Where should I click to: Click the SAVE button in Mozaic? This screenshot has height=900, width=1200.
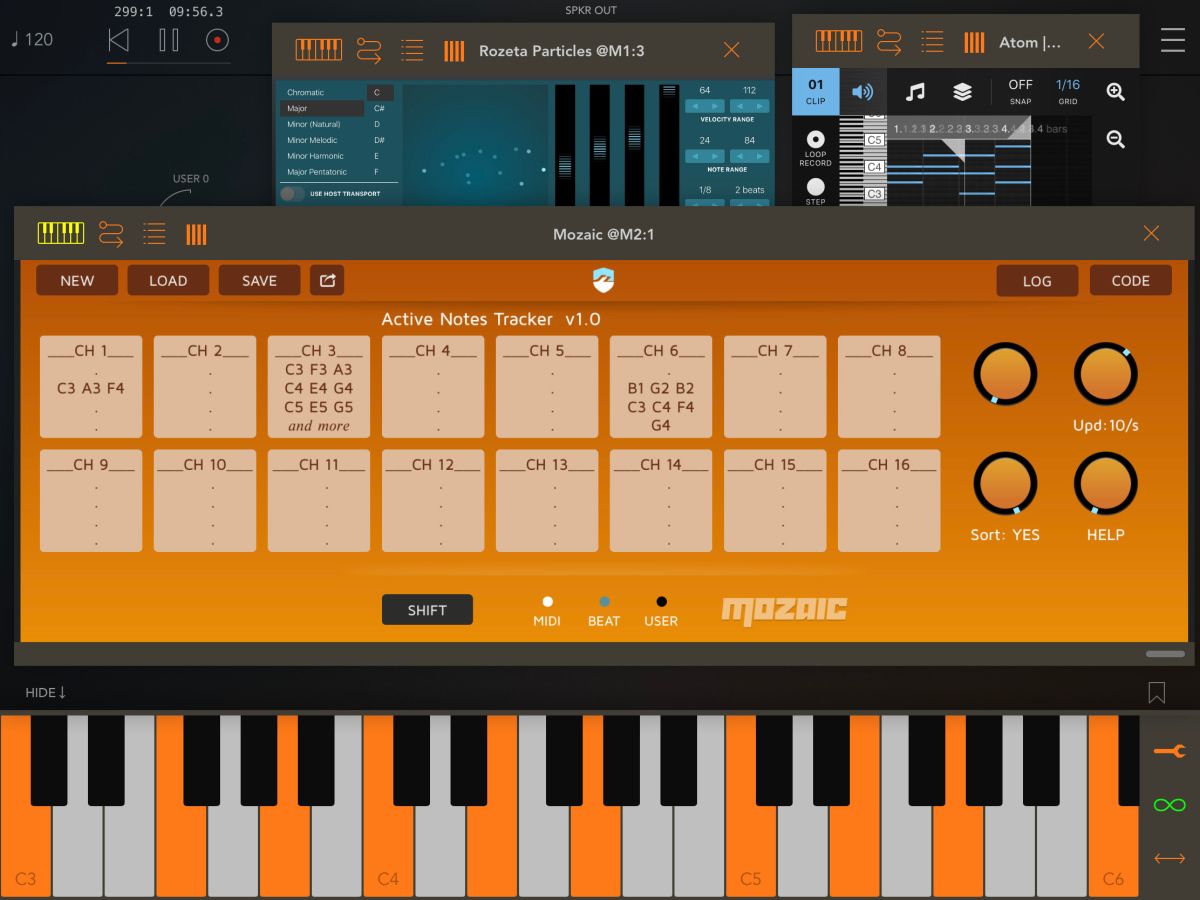(x=259, y=281)
